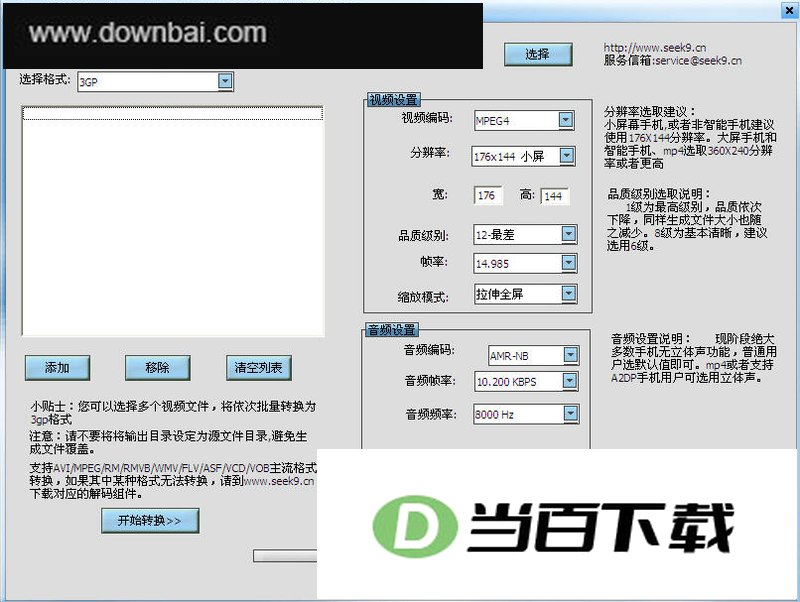Click inside the empty video file list

pos(173,220)
